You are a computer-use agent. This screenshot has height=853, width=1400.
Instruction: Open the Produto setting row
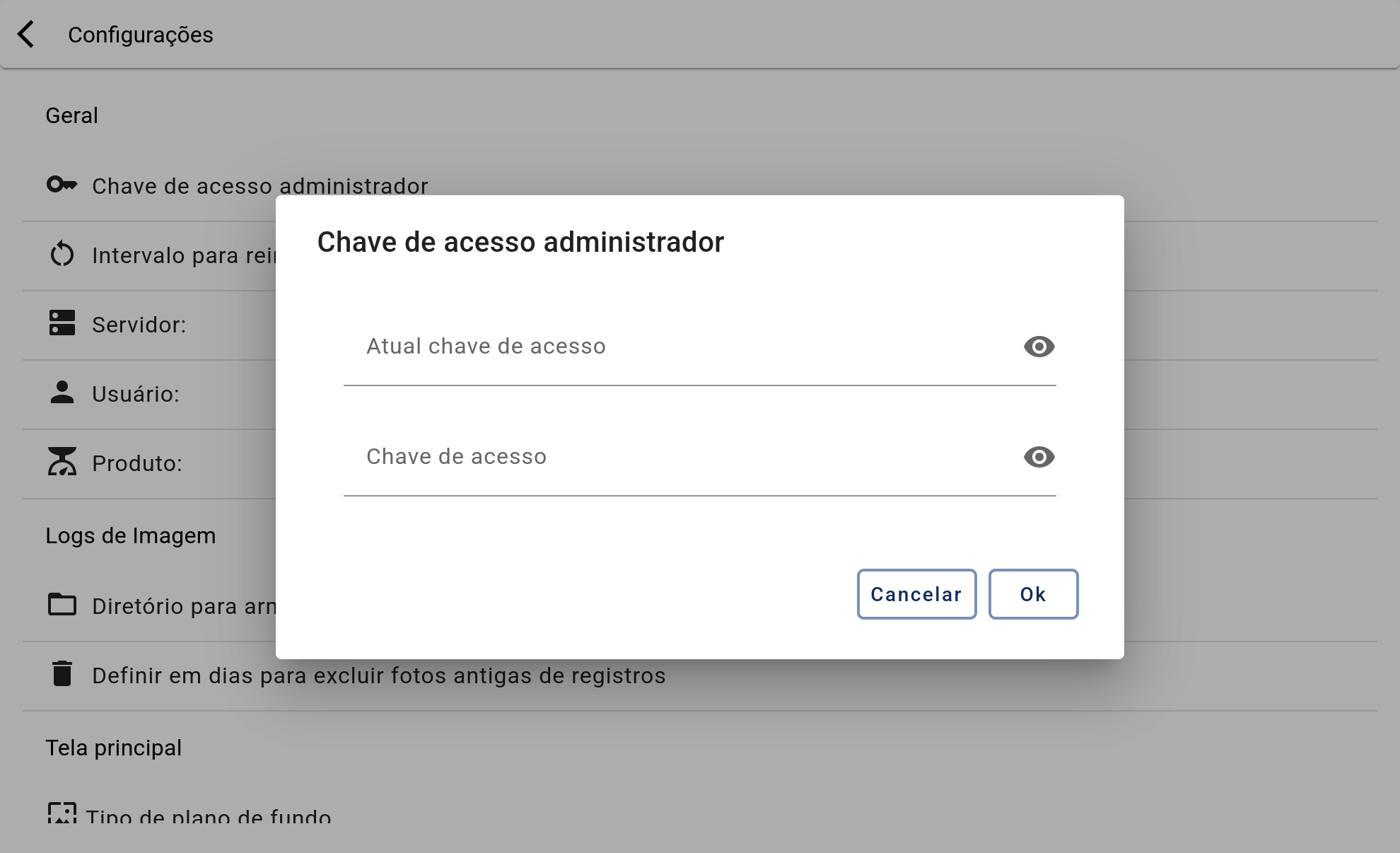[x=148, y=463]
